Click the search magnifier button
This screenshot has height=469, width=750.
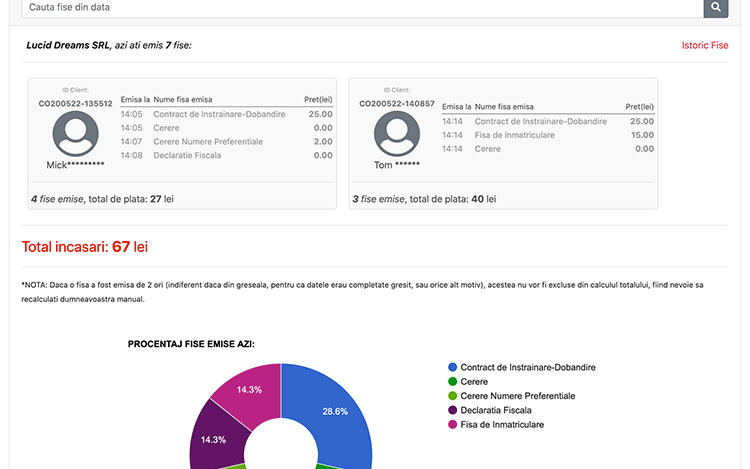pyautogui.click(x=716, y=8)
